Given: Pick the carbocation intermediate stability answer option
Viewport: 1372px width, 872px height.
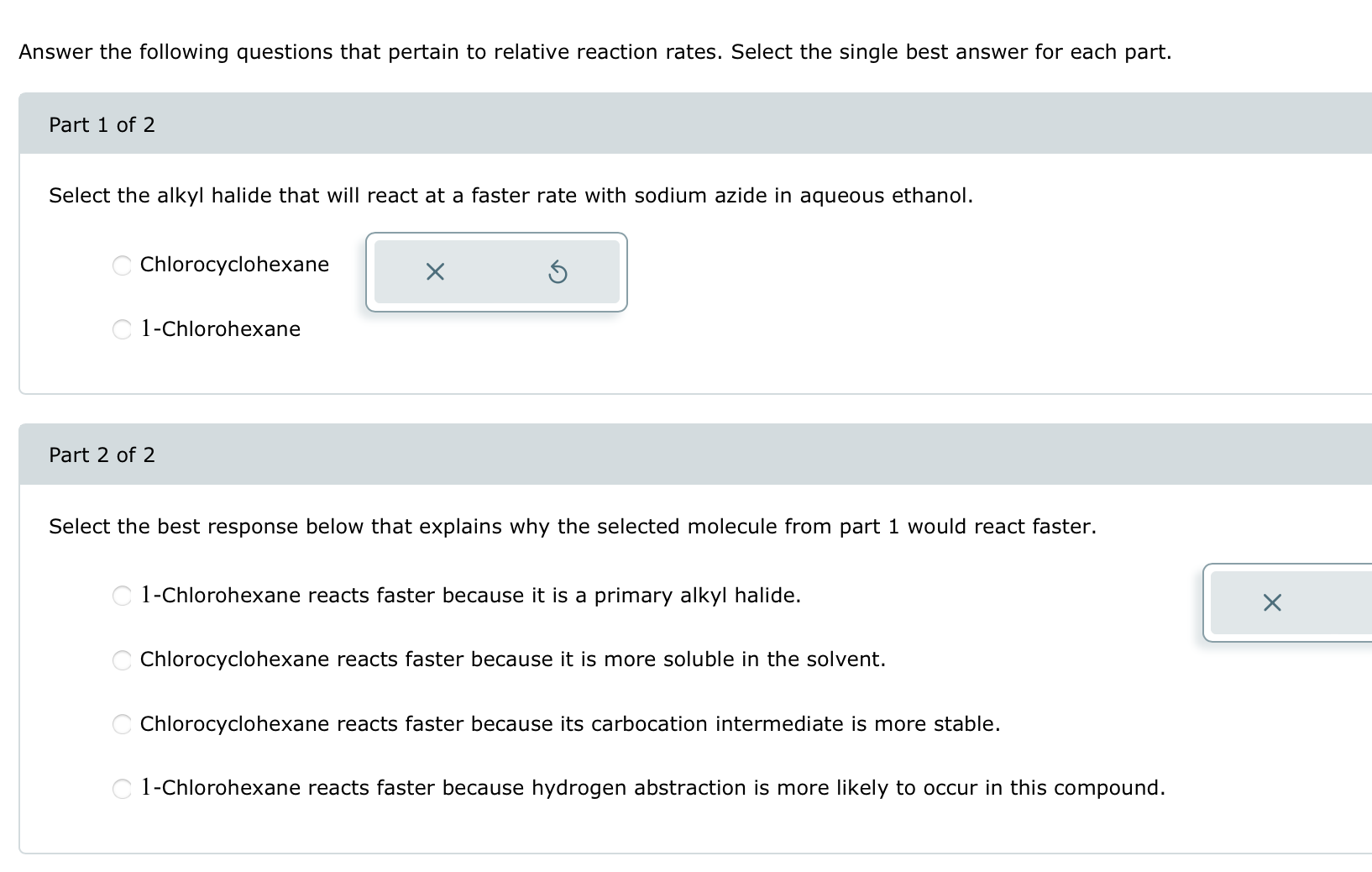Looking at the screenshot, I should (122, 724).
